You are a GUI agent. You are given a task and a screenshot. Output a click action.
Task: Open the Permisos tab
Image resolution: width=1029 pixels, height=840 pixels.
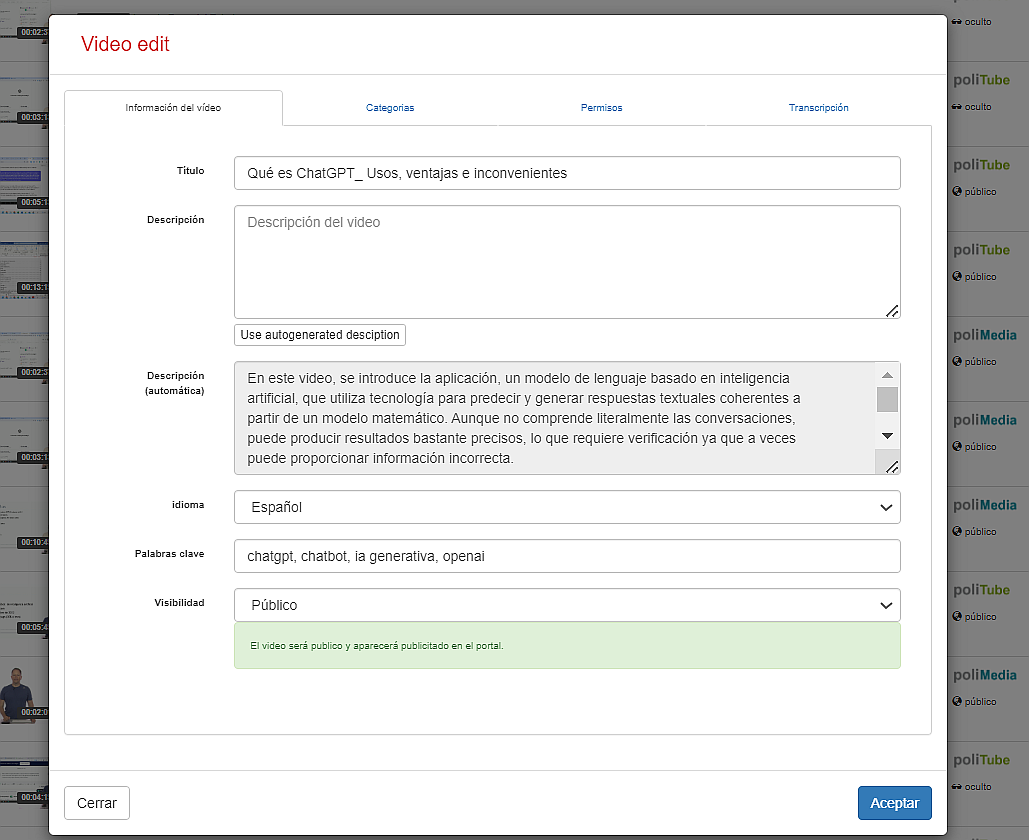coord(601,108)
